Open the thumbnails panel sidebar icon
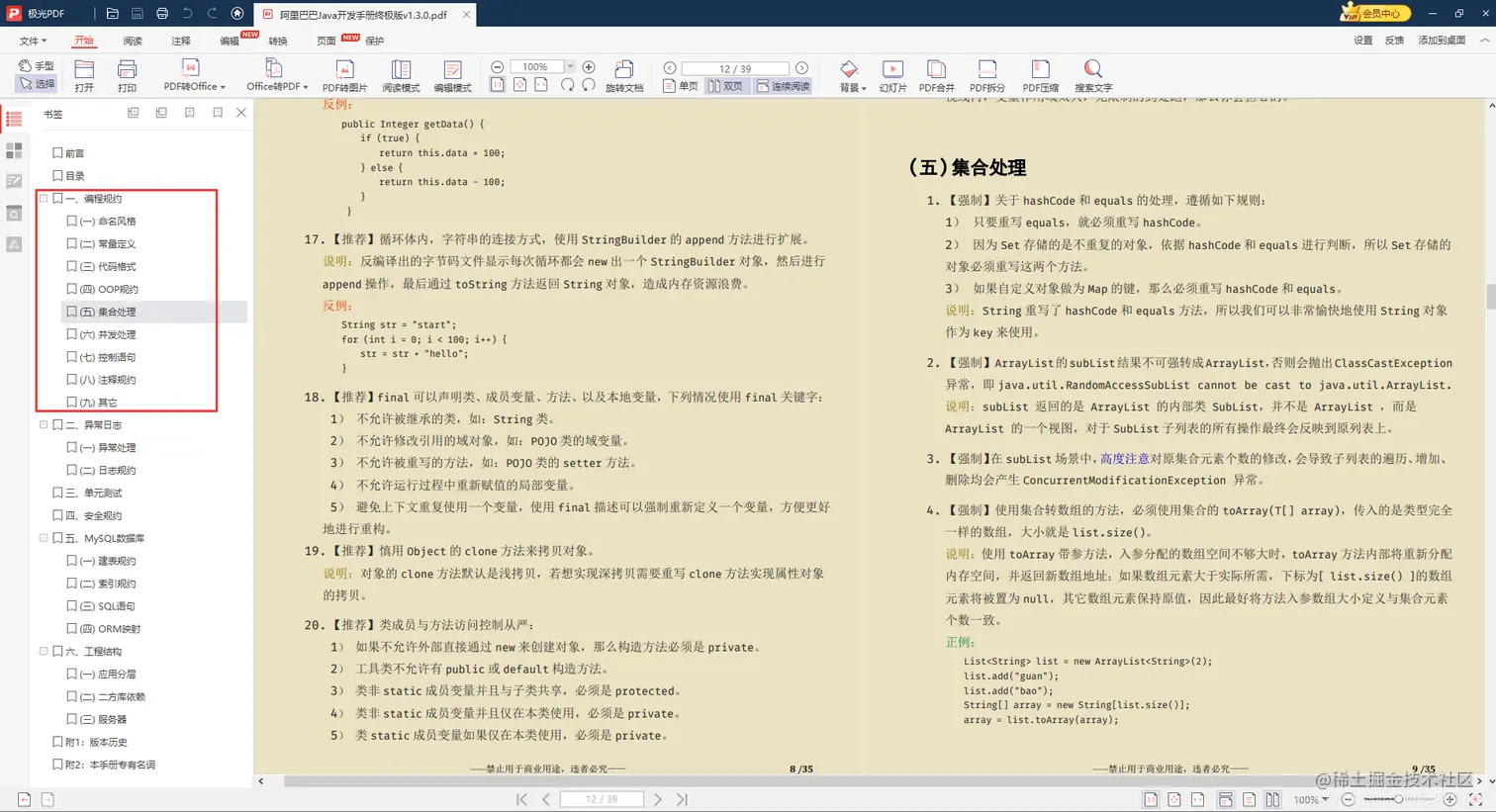This screenshot has height=812, width=1496. point(14,150)
